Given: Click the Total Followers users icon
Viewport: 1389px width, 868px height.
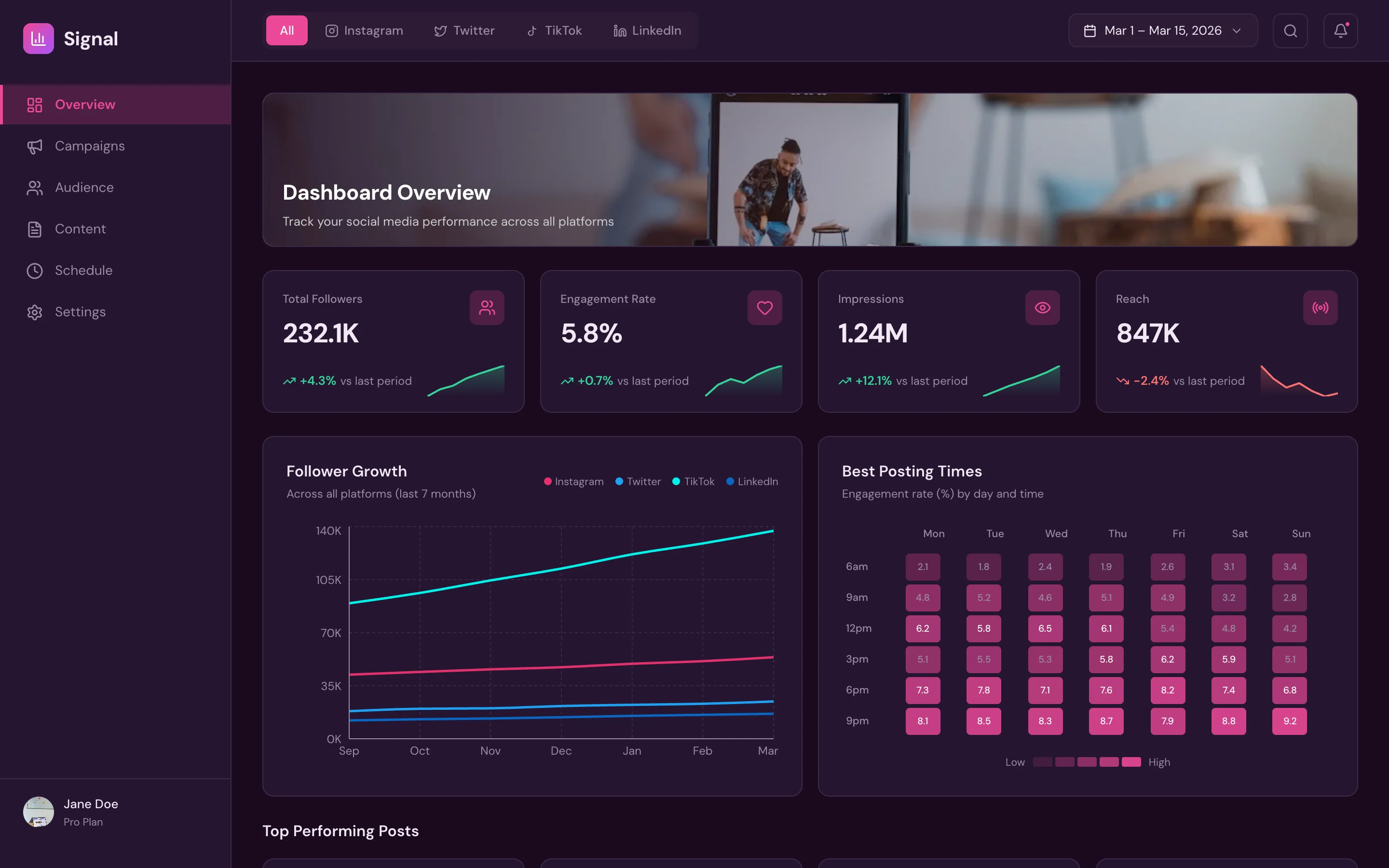Looking at the screenshot, I should [x=487, y=308].
